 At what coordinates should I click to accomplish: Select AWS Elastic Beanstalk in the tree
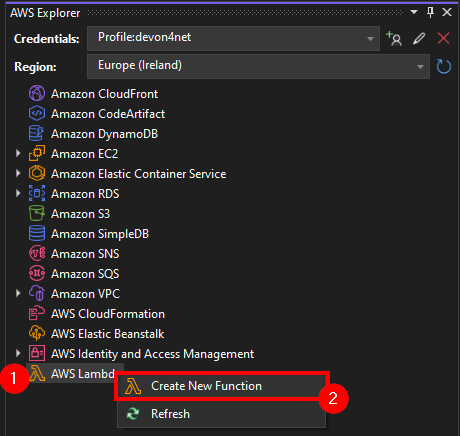108,334
